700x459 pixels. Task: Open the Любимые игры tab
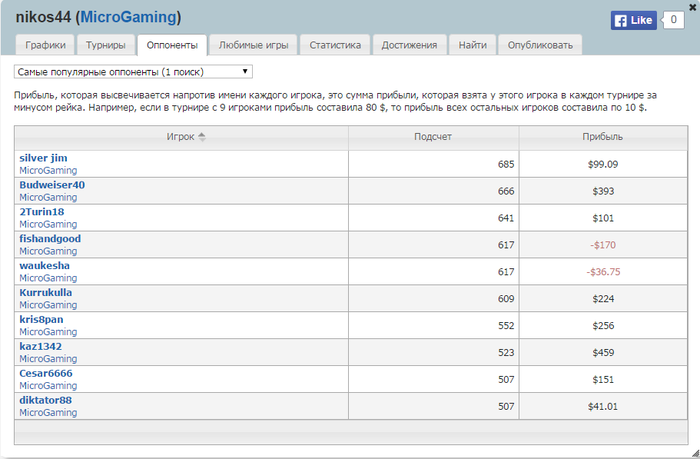tap(254, 45)
